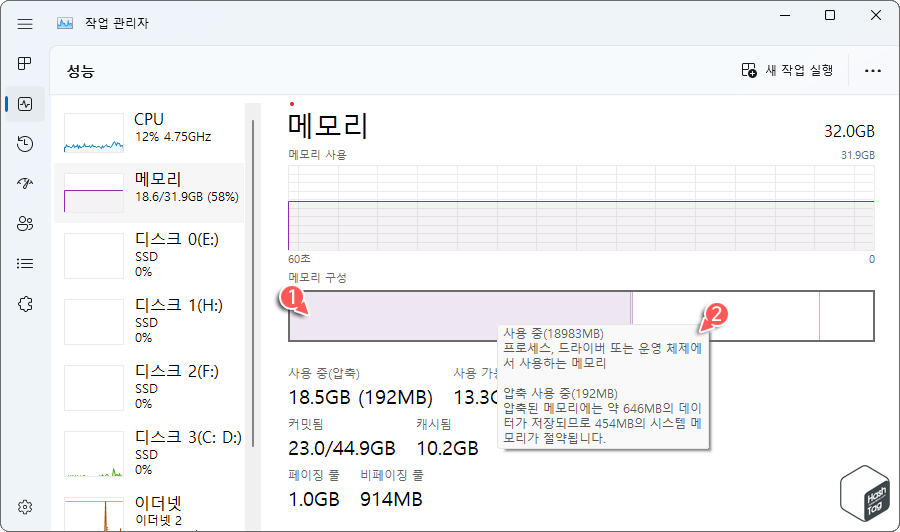Click the 사용 중(압축) label
Image resolution: width=900 pixels, height=532 pixels.
click(324, 374)
